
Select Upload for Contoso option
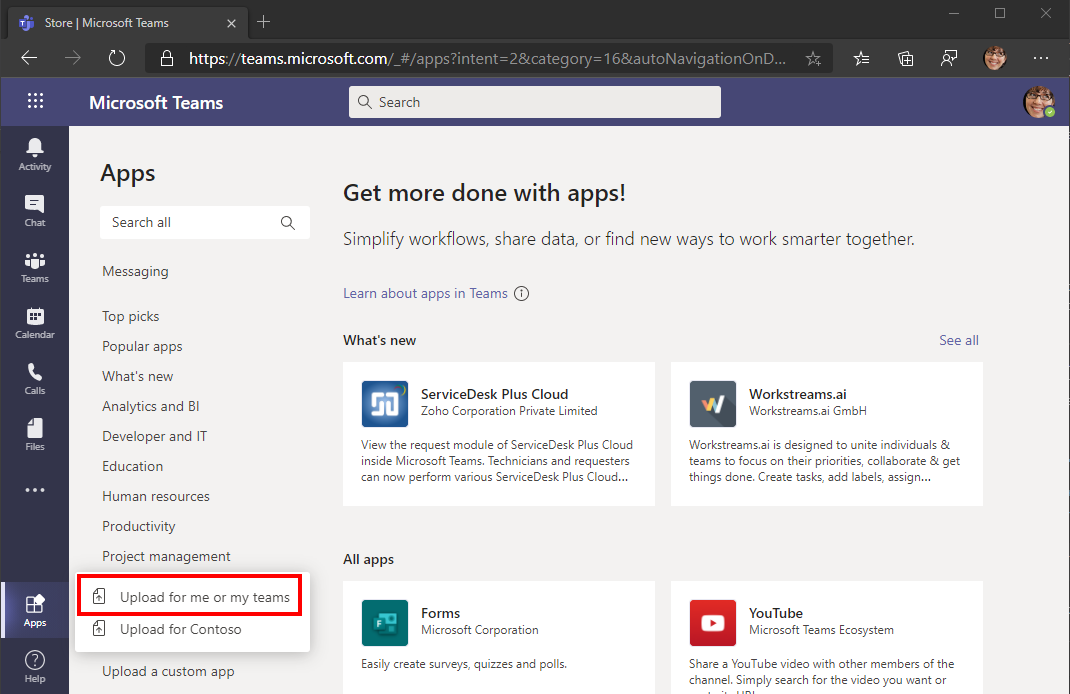[180, 629]
